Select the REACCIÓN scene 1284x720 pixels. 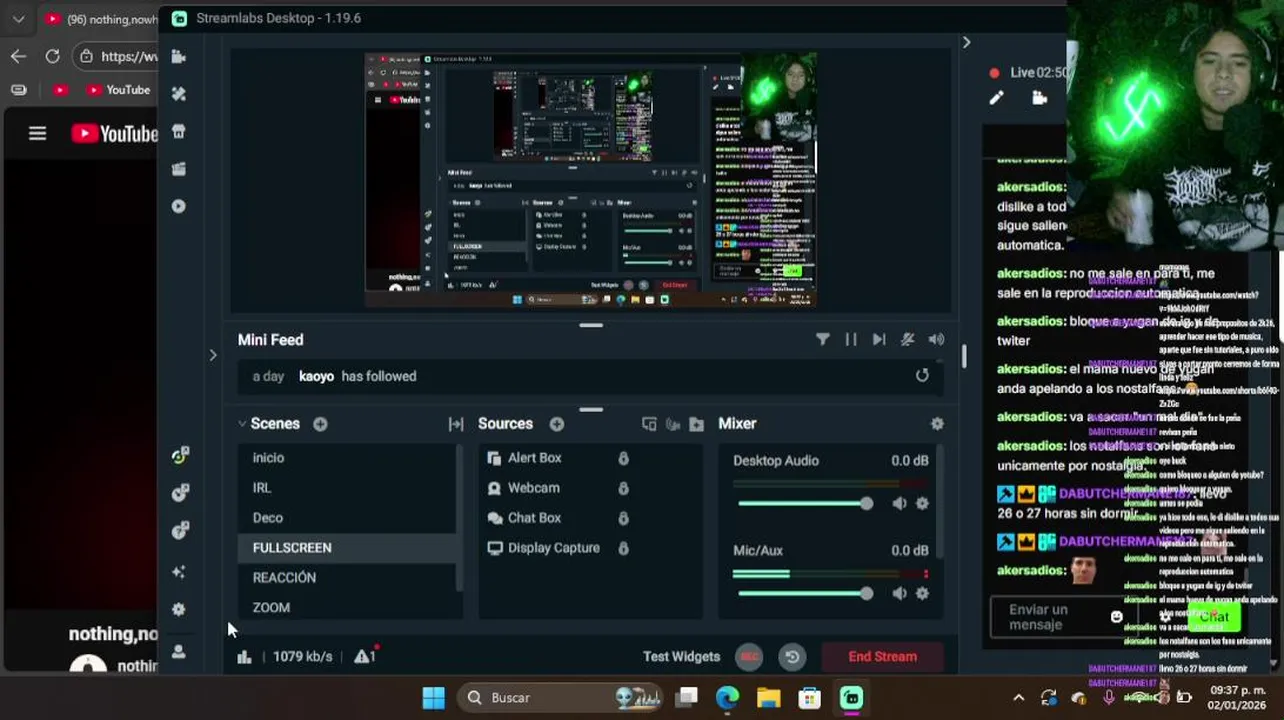coord(346,578)
